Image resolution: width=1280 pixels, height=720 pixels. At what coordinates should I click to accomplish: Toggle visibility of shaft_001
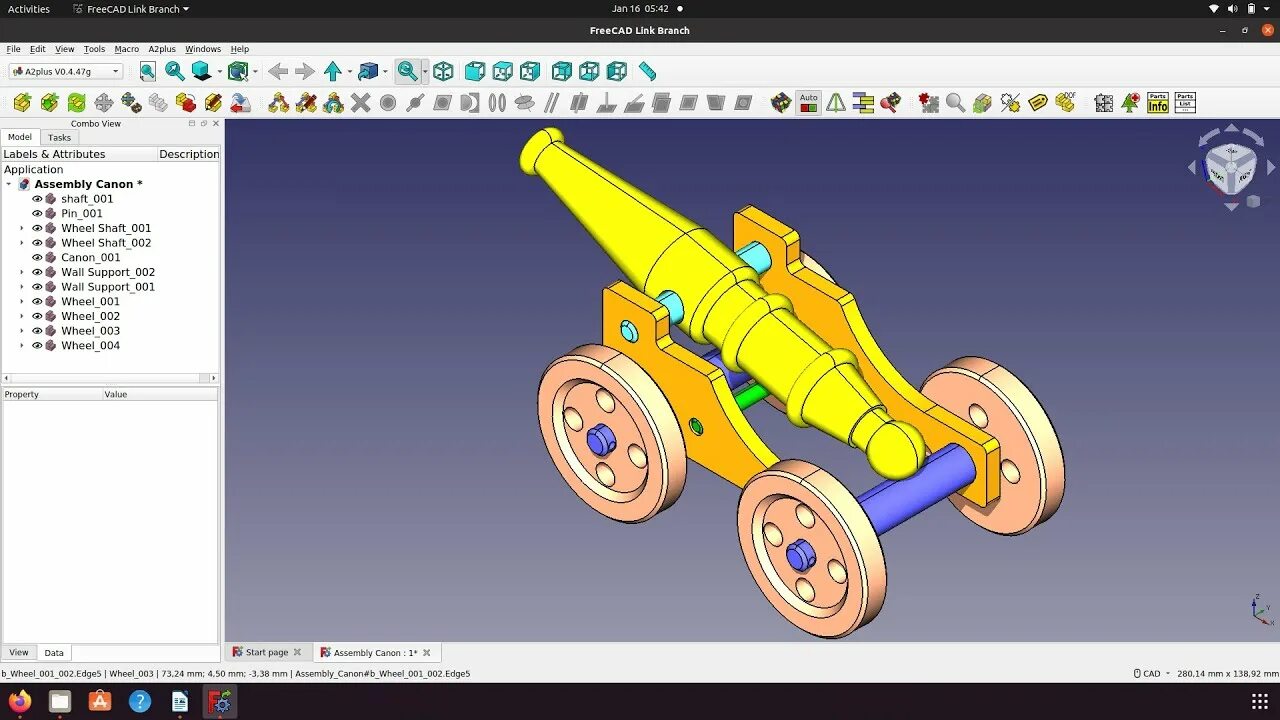(37, 199)
